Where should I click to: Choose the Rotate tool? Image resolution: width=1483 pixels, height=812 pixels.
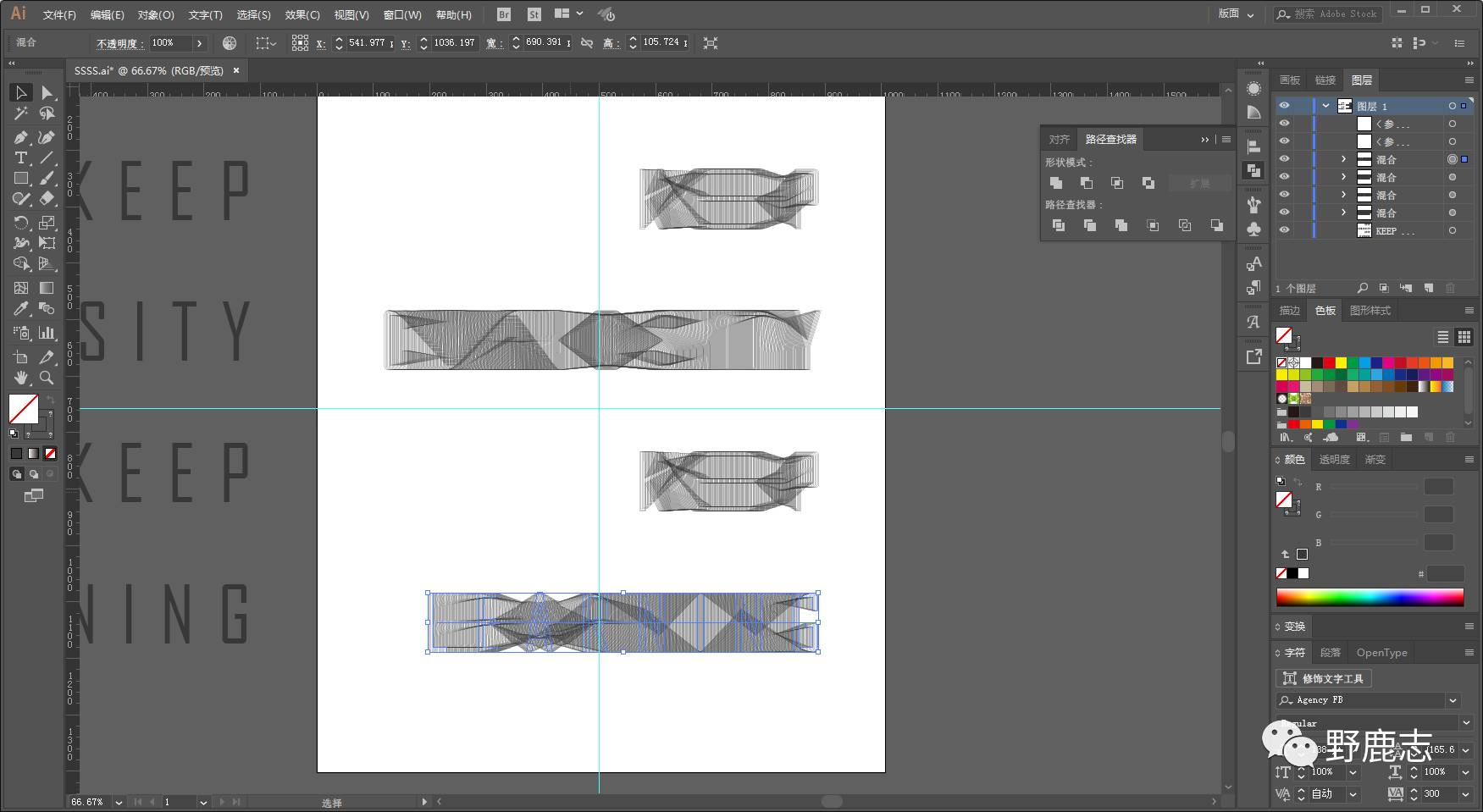[x=21, y=223]
